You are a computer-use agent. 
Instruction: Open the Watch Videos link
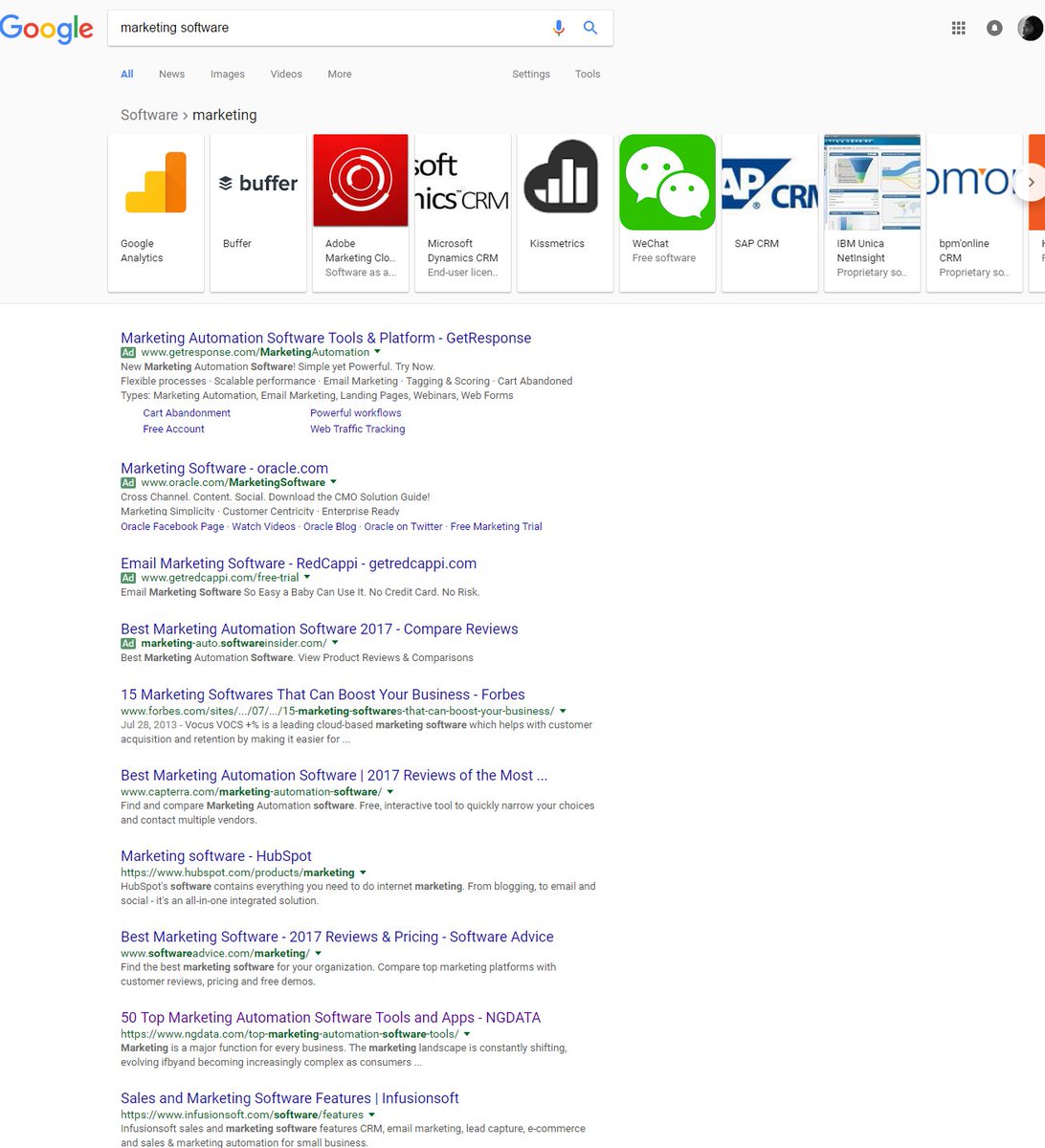tap(264, 526)
